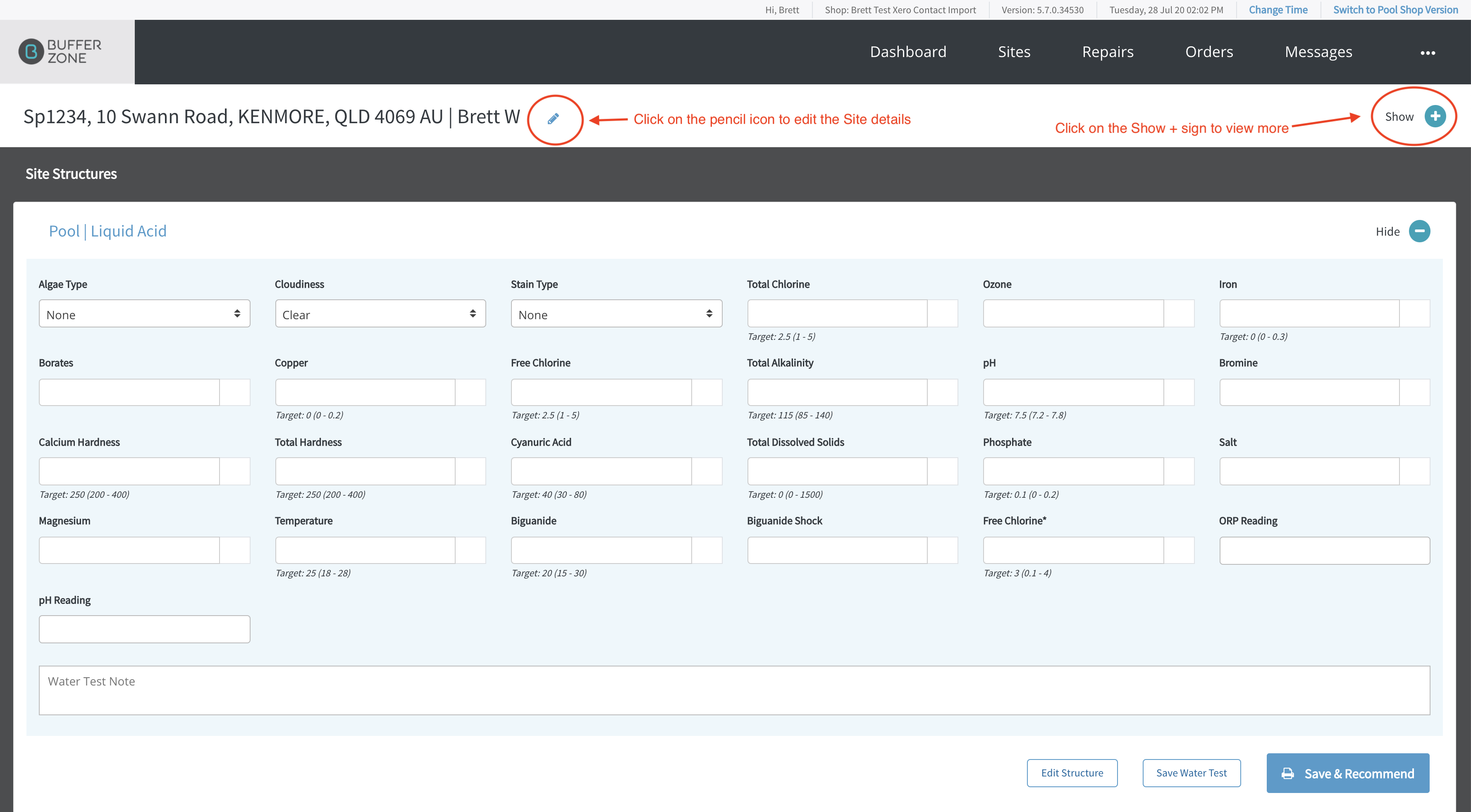
Task: Open the Orders menu item
Action: (x=1209, y=52)
